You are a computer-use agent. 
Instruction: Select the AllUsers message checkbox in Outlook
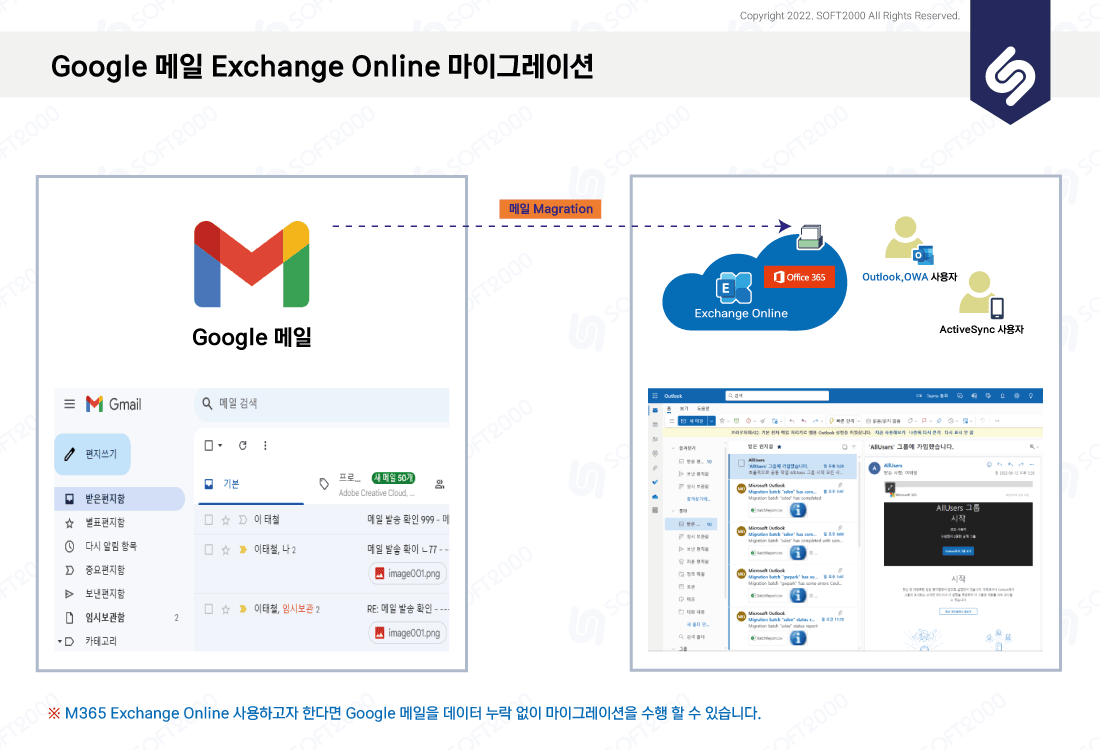742,463
